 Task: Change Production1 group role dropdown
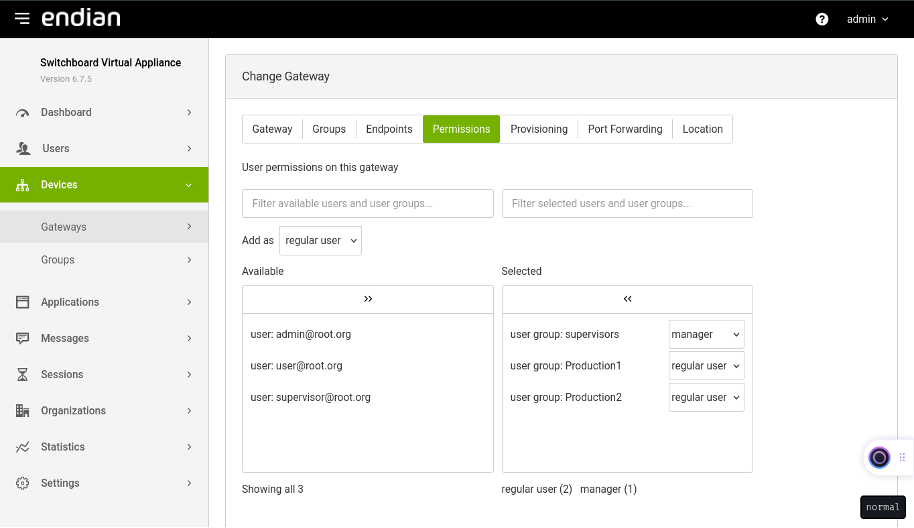pyautogui.click(x=706, y=366)
